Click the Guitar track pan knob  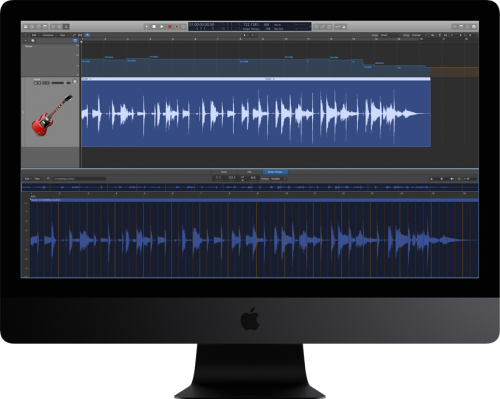(x=75, y=81)
